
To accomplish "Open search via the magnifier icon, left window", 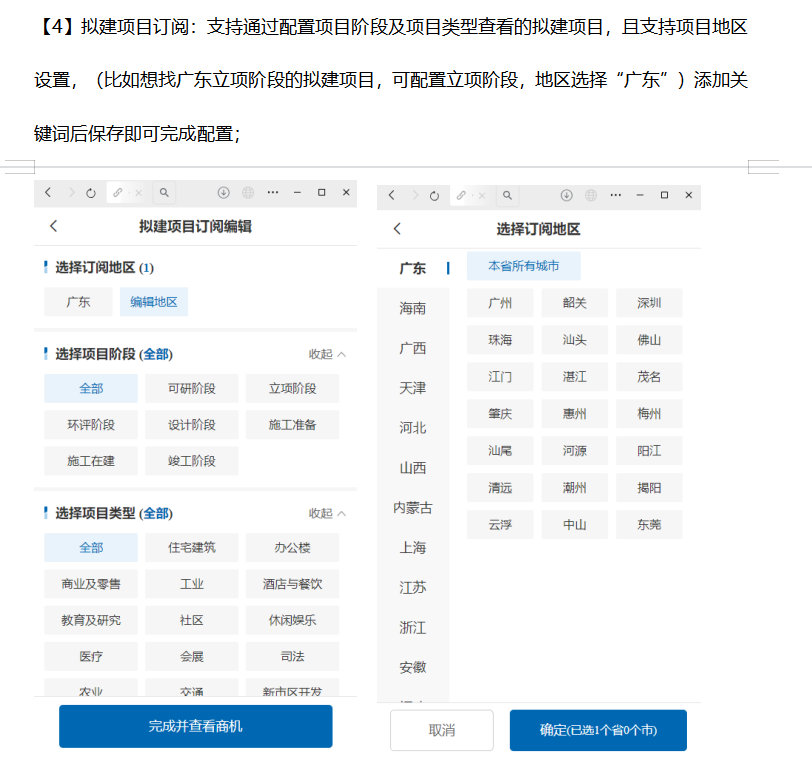I will [x=163, y=193].
